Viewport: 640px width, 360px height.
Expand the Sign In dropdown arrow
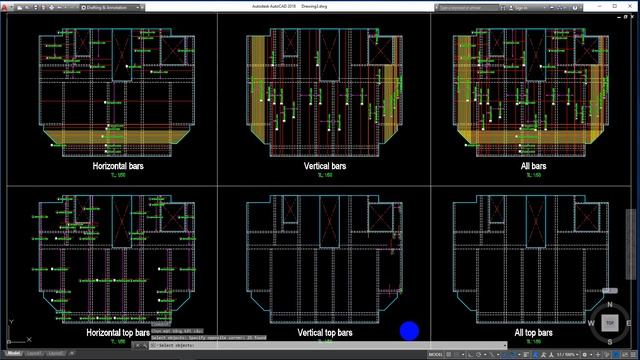coord(544,8)
